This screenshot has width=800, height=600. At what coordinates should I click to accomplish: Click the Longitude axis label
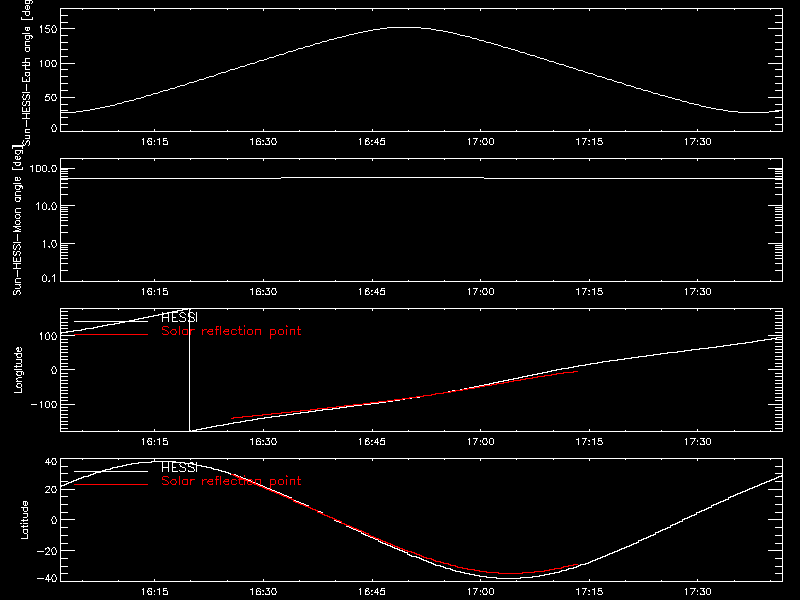click(18, 370)
